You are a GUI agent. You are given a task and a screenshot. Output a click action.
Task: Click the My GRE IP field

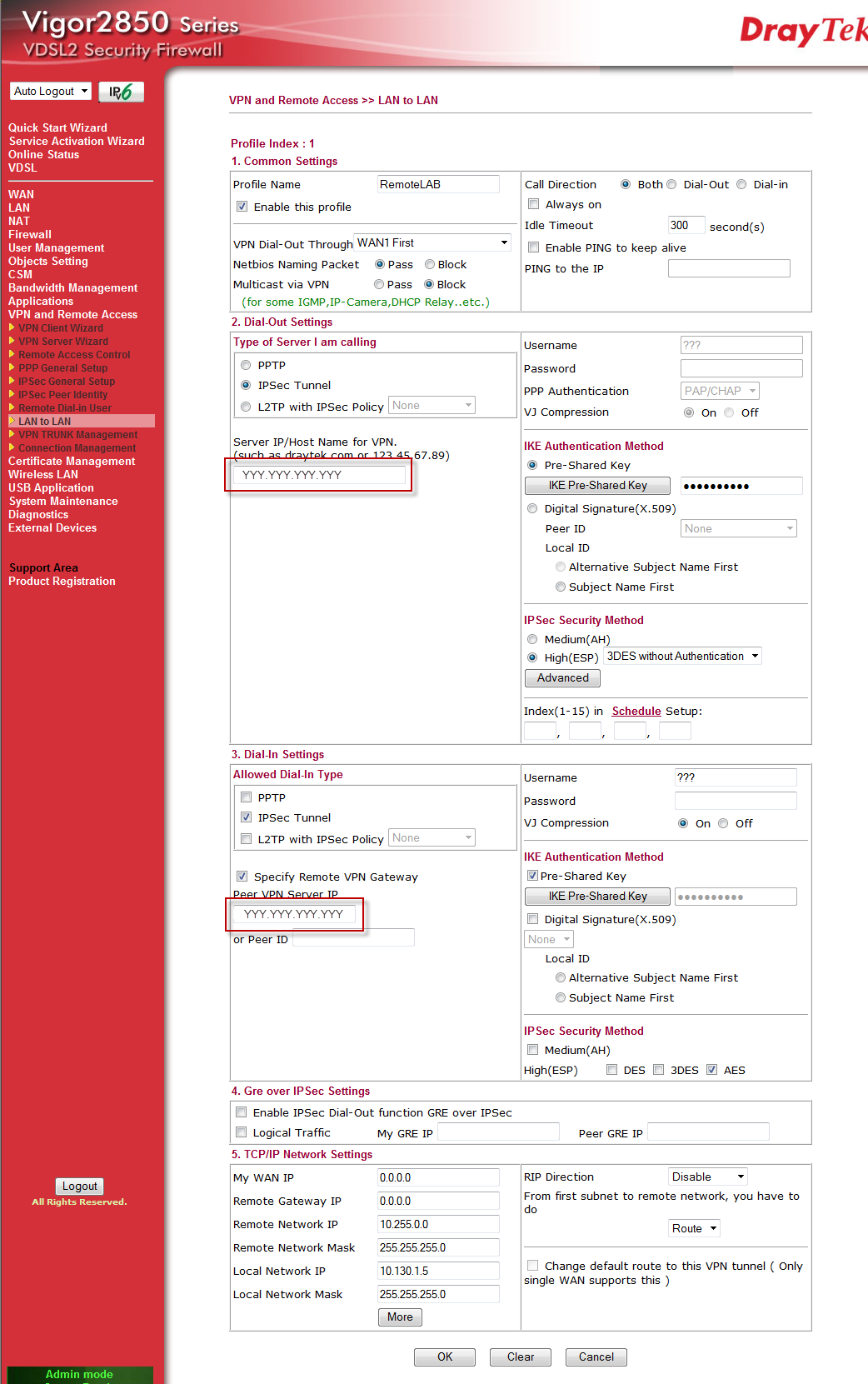coord(498,1132)
